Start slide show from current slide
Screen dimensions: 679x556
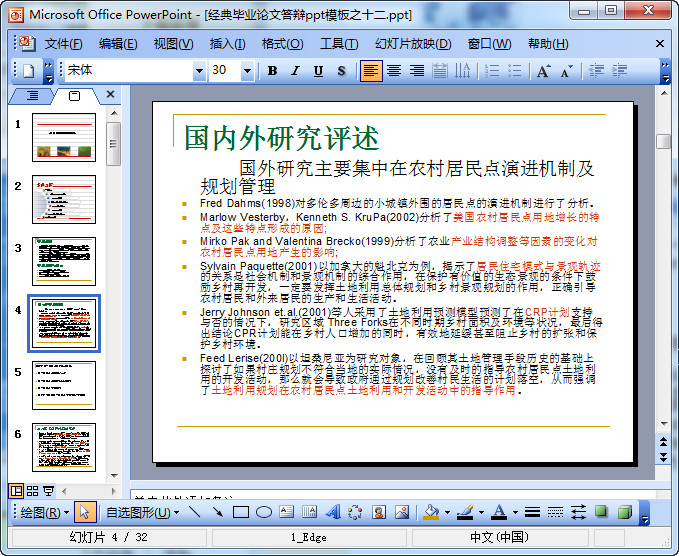pos(48,491)
